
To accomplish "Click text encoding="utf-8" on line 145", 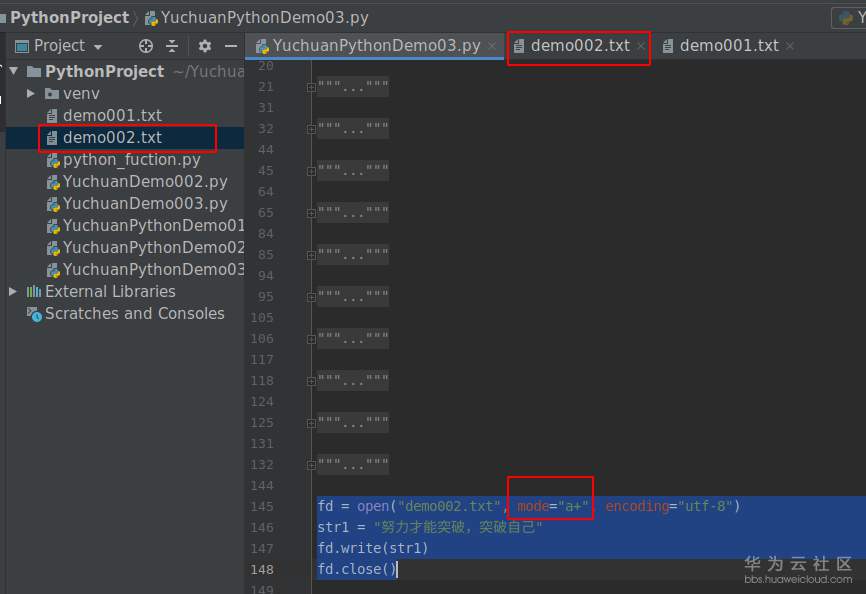I will tap(669, 506).
